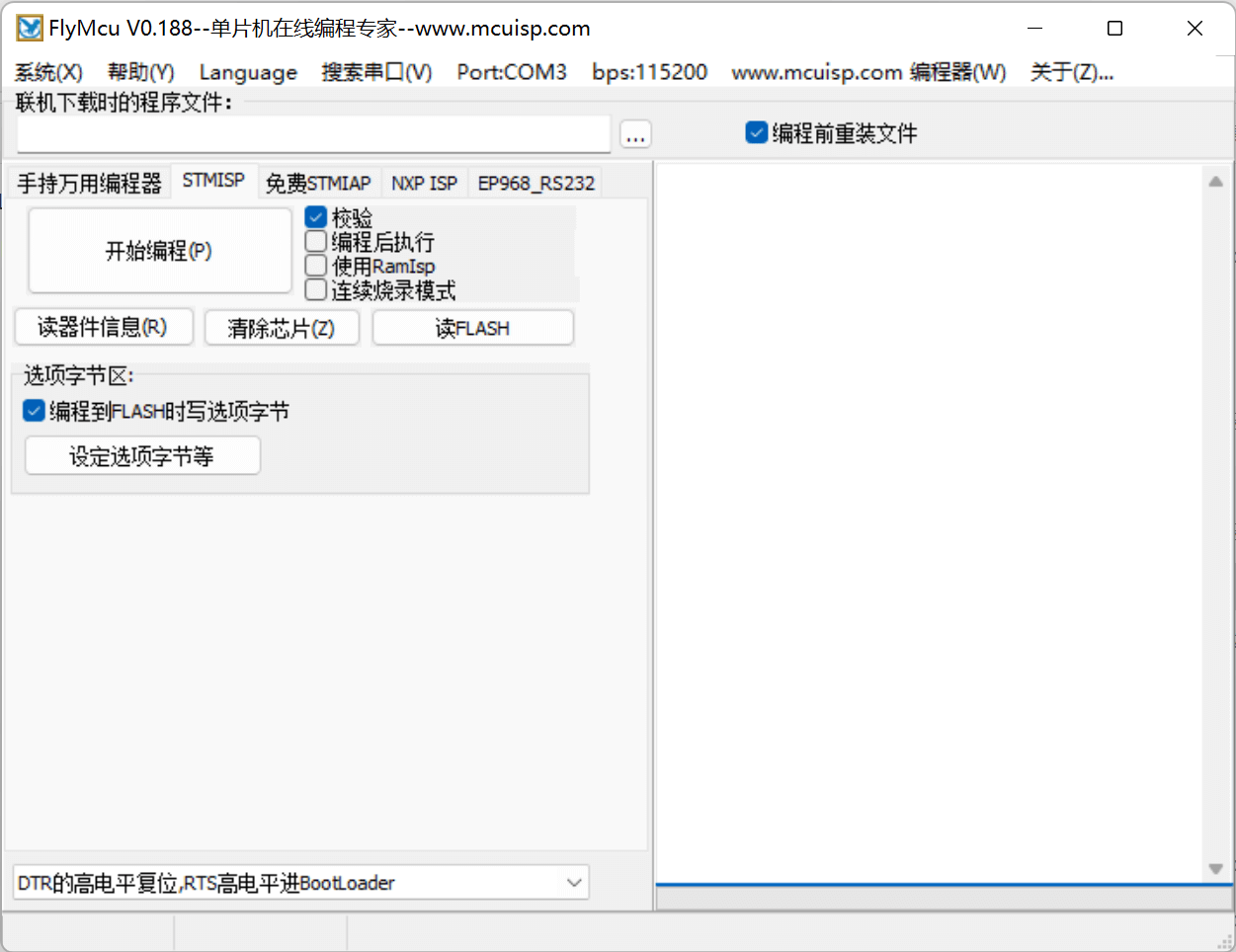Click the scroll-up arrow of the log panel

(x=1216, y=180)
